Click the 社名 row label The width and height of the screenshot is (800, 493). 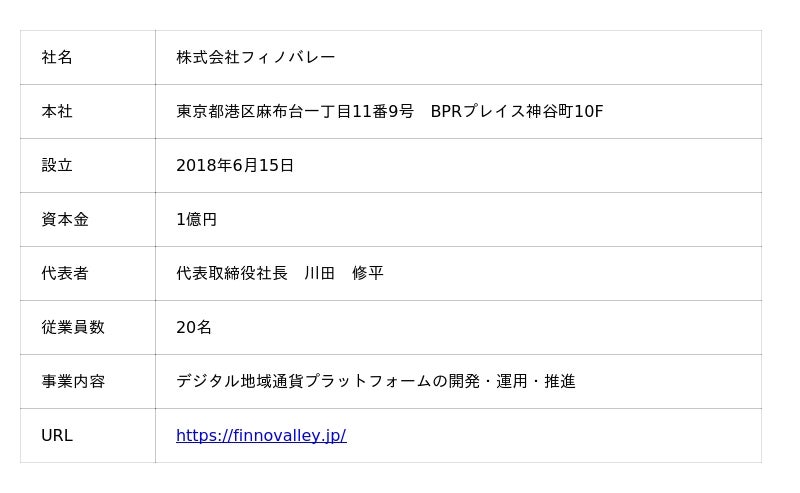click(x=57, y=57)
